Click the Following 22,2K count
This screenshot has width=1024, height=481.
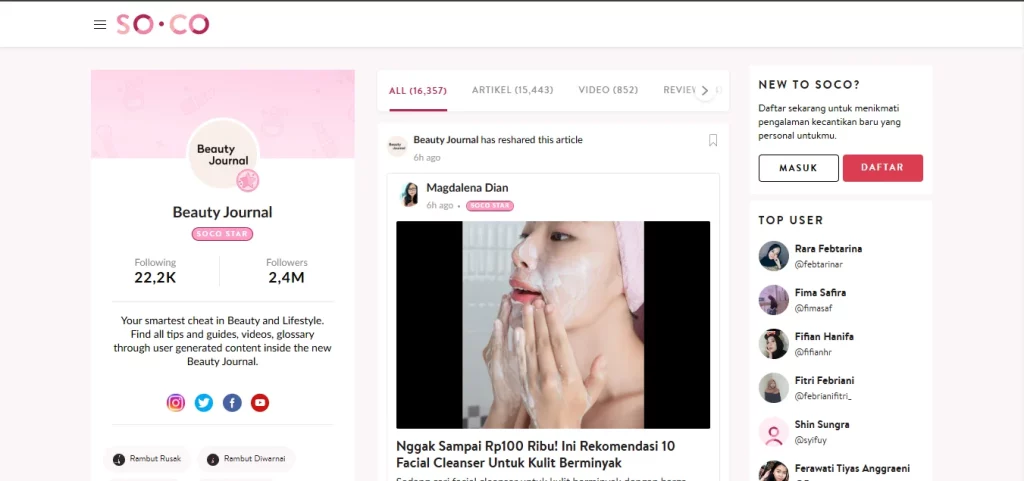pos(155,270)
